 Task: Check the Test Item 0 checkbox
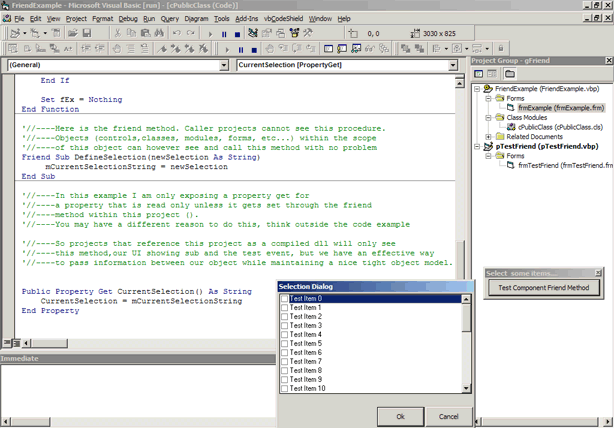285,299
